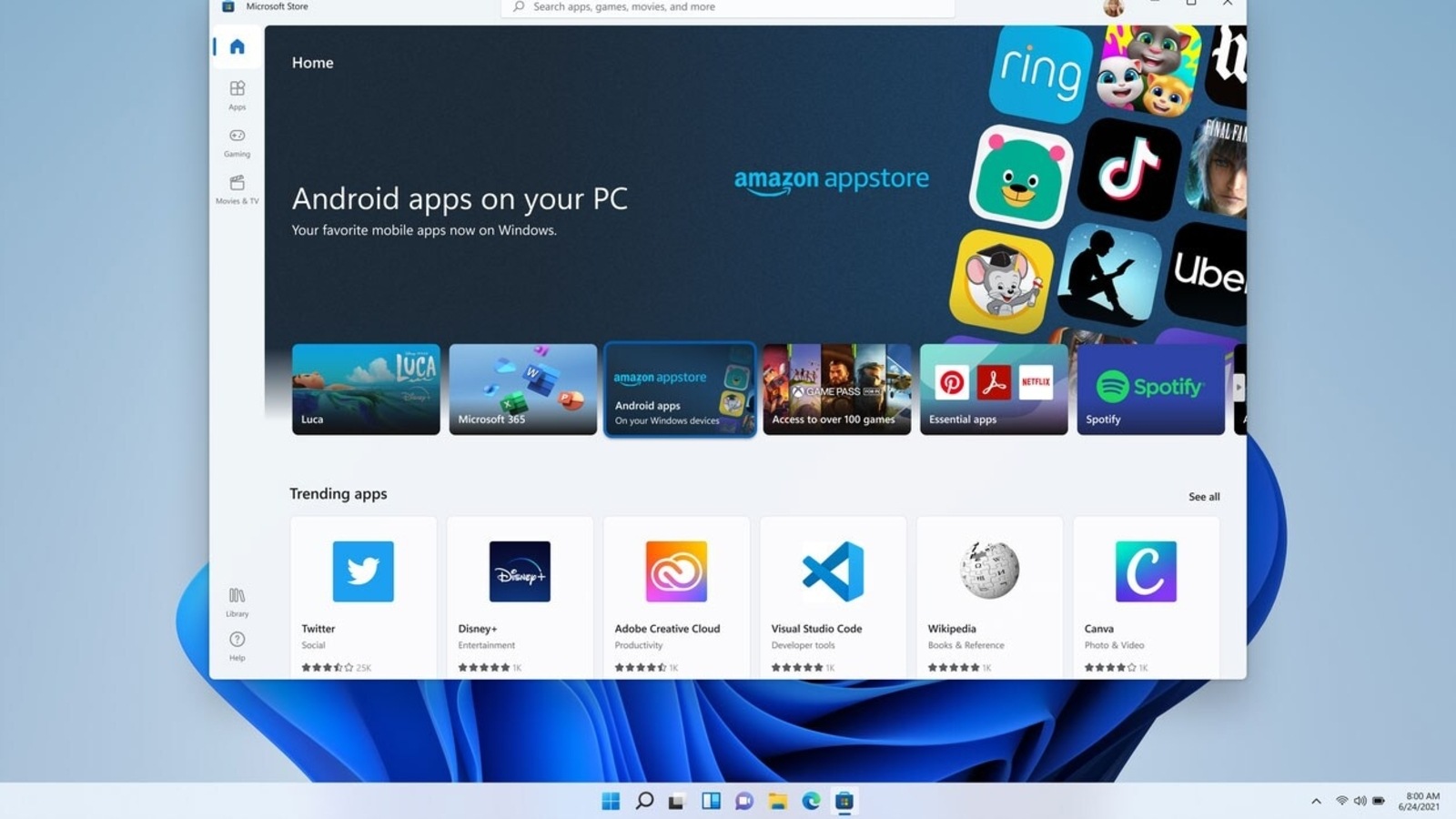Click the amazon appstore logo in banner
This screenshot has height=819, width=1456.
click(x=832, y=179)
